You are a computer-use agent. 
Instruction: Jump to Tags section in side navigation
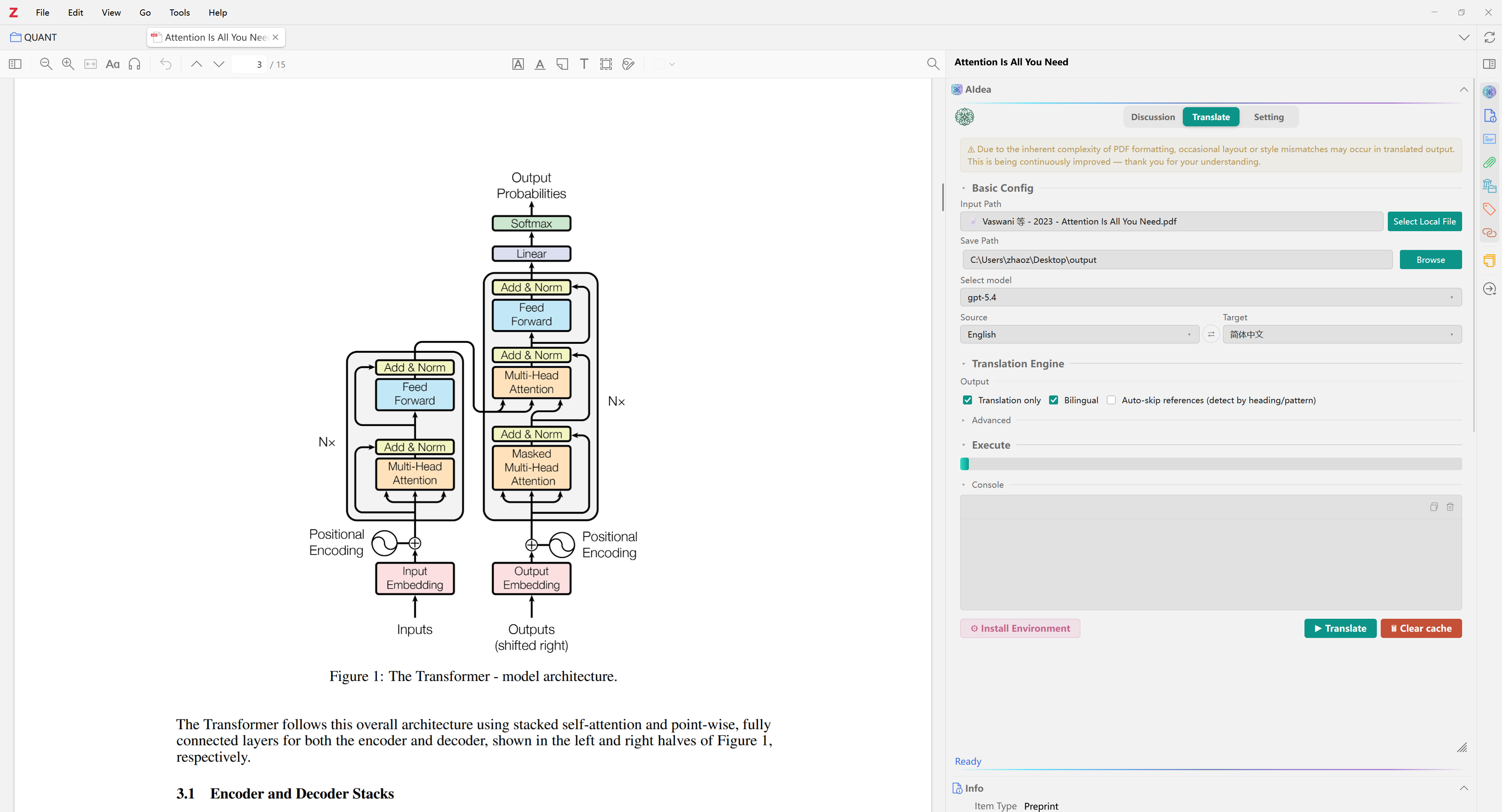click(x=1490, y=209)
